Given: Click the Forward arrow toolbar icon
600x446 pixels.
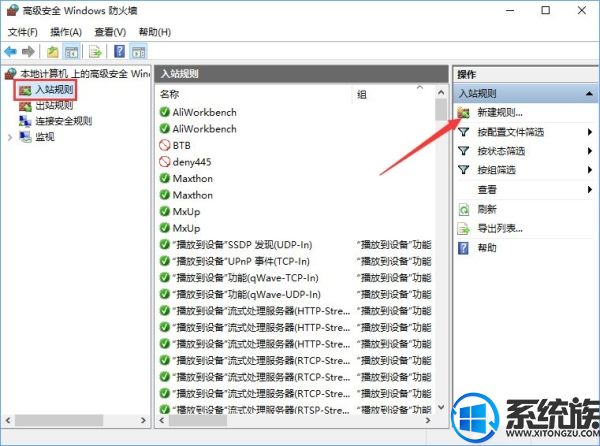Looking at the screenshot, I should click(28, 52).
